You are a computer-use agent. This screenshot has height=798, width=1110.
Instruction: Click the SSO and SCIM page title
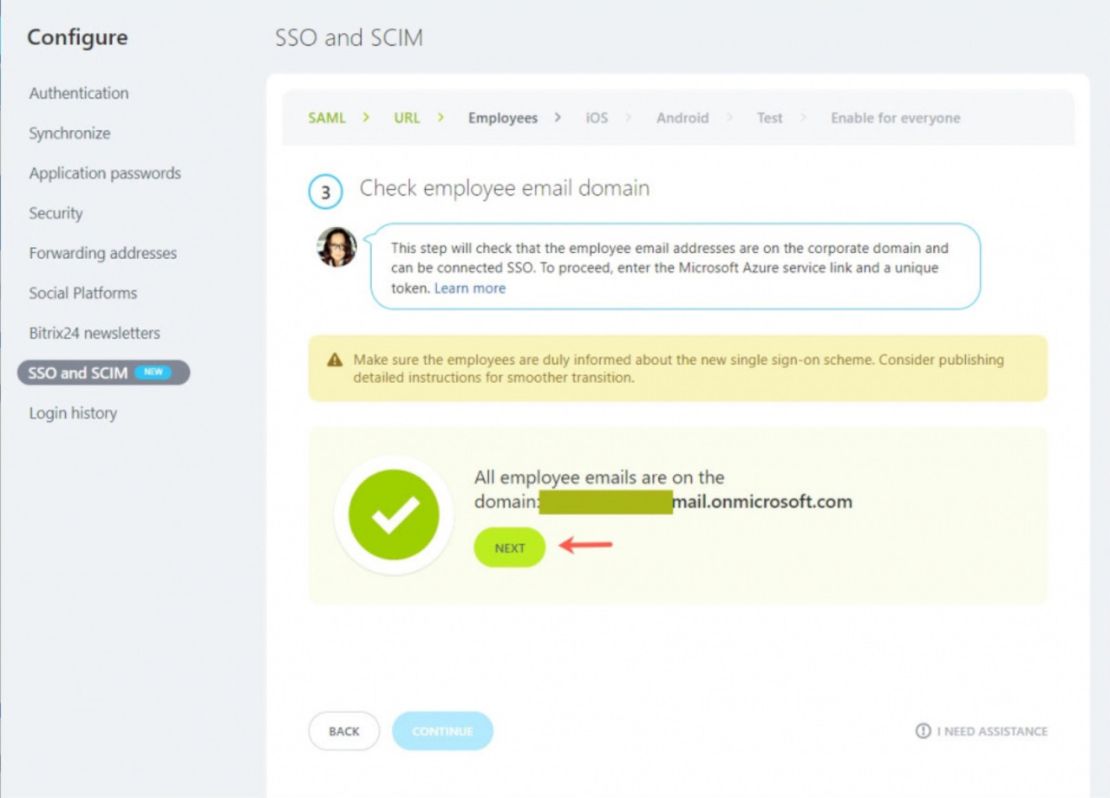coord(349,38)
